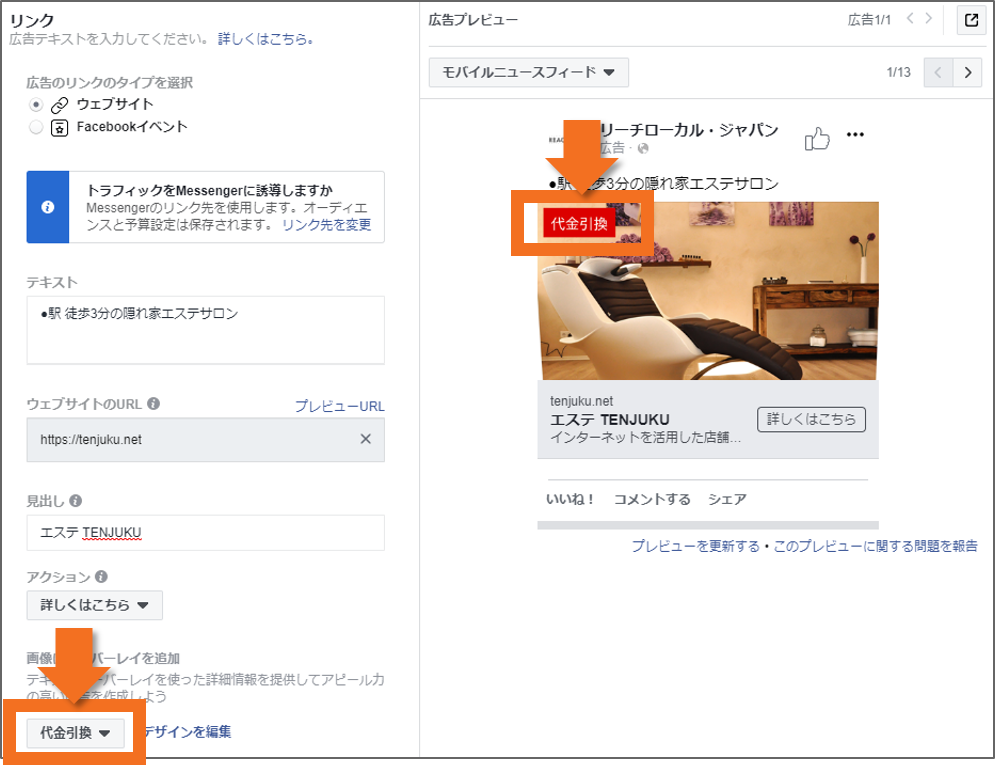The height and width of the screenshot is (765, 995).
Task: Click the リンク section heading
Action: click(32, 20)
